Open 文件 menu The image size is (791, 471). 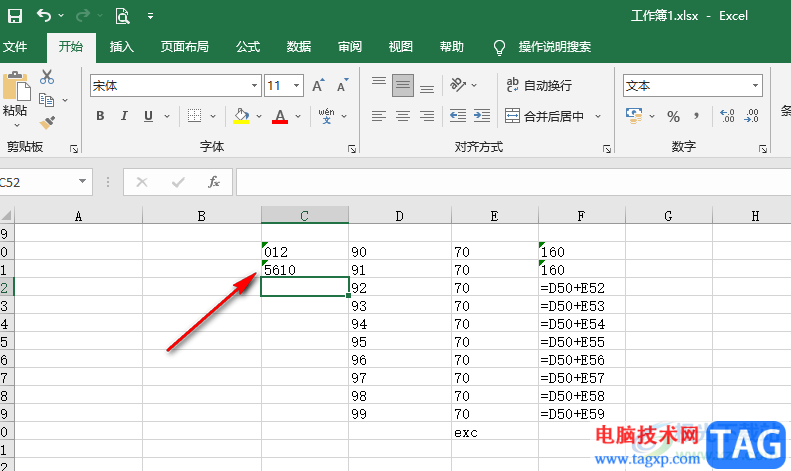coord(15,47)
